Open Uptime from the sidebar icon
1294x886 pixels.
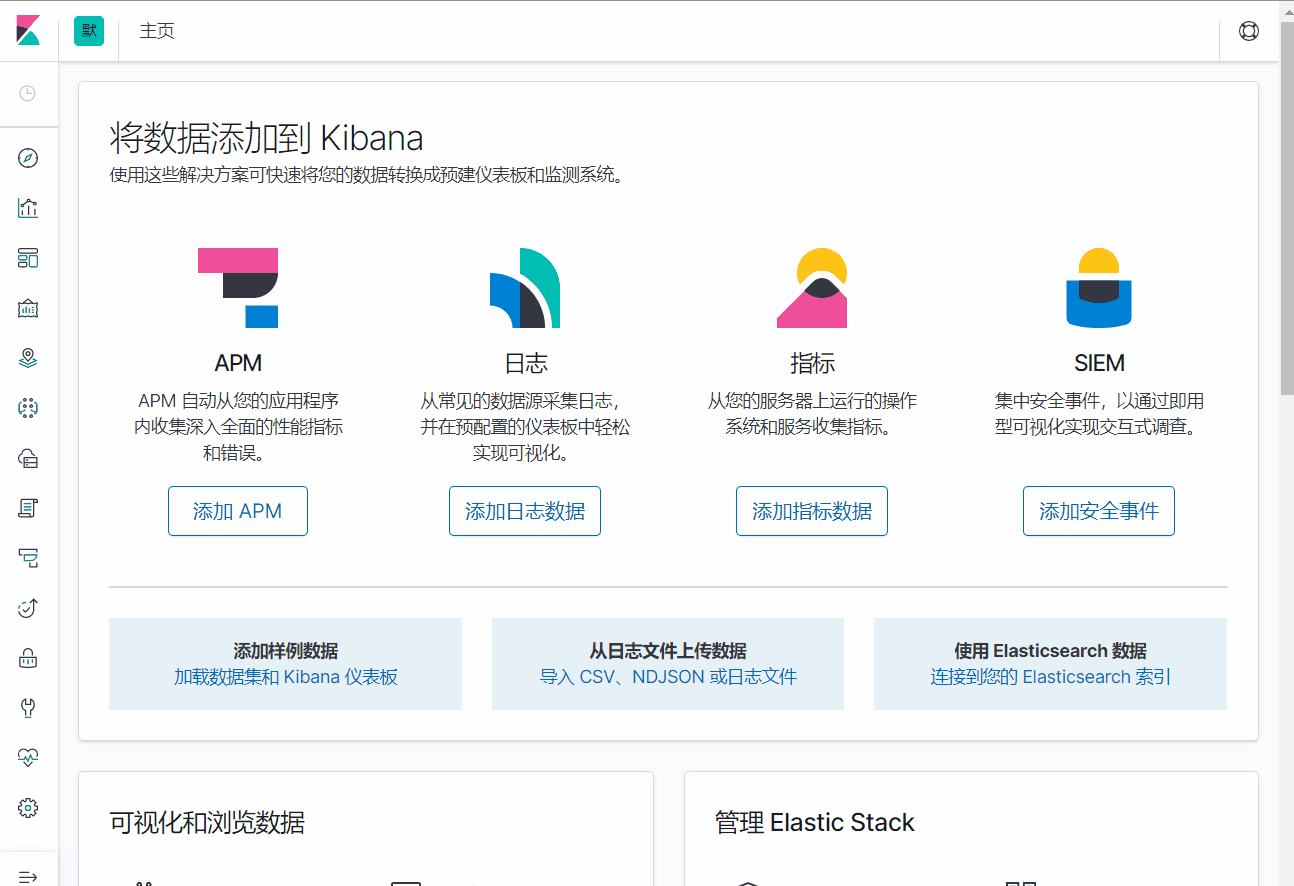point(28,608)
